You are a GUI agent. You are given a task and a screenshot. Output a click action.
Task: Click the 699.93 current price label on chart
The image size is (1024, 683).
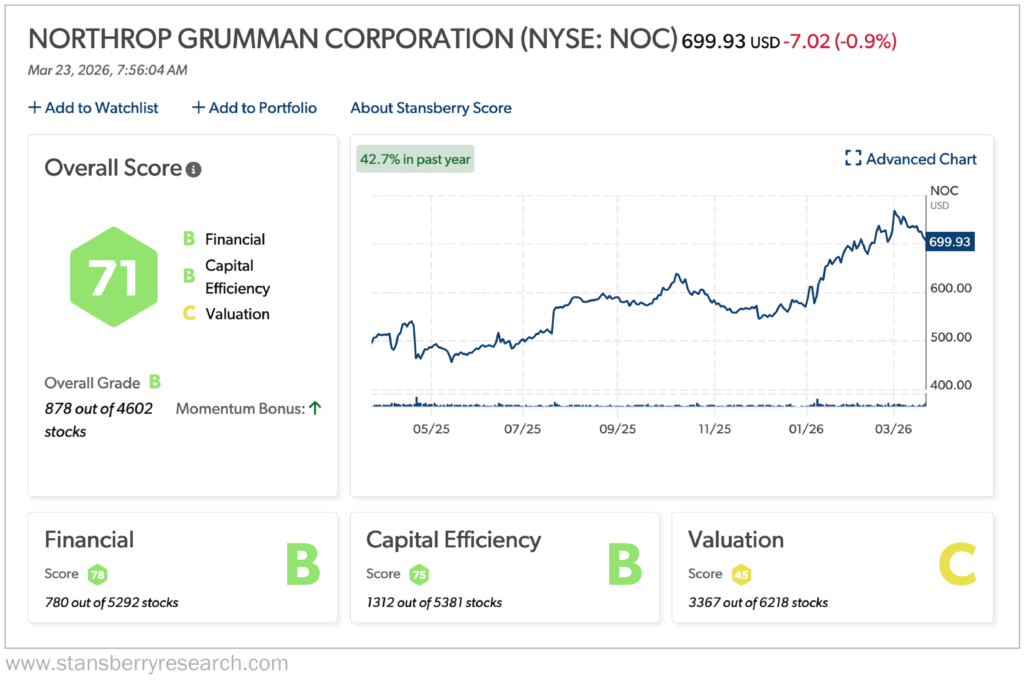point(950,242)
